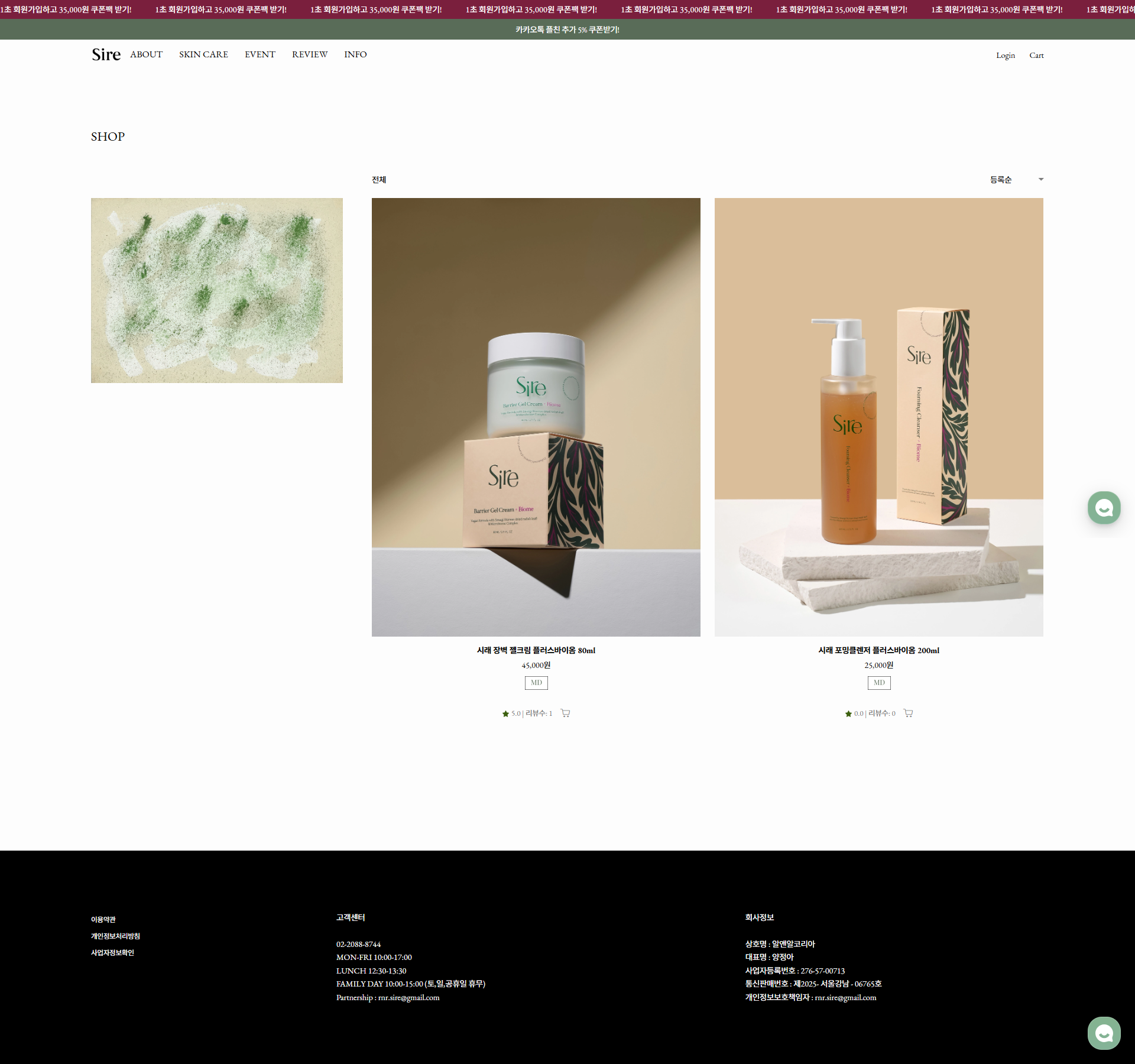1135x1064 pixels.
Task: Click the 대표명 양정아 line
Action: [770, 958]
